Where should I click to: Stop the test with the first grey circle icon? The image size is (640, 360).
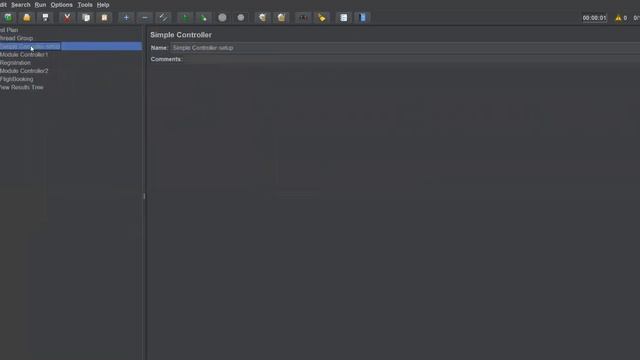click(x=222, y=18)
